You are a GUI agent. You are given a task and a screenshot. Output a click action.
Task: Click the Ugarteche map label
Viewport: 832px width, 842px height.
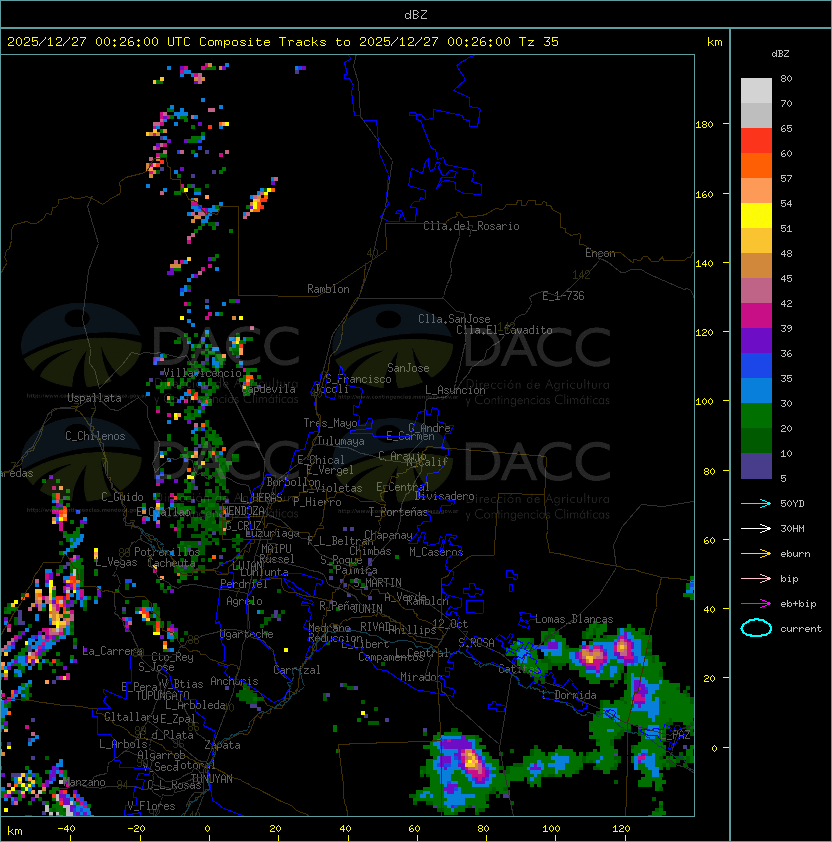point(247,634)
